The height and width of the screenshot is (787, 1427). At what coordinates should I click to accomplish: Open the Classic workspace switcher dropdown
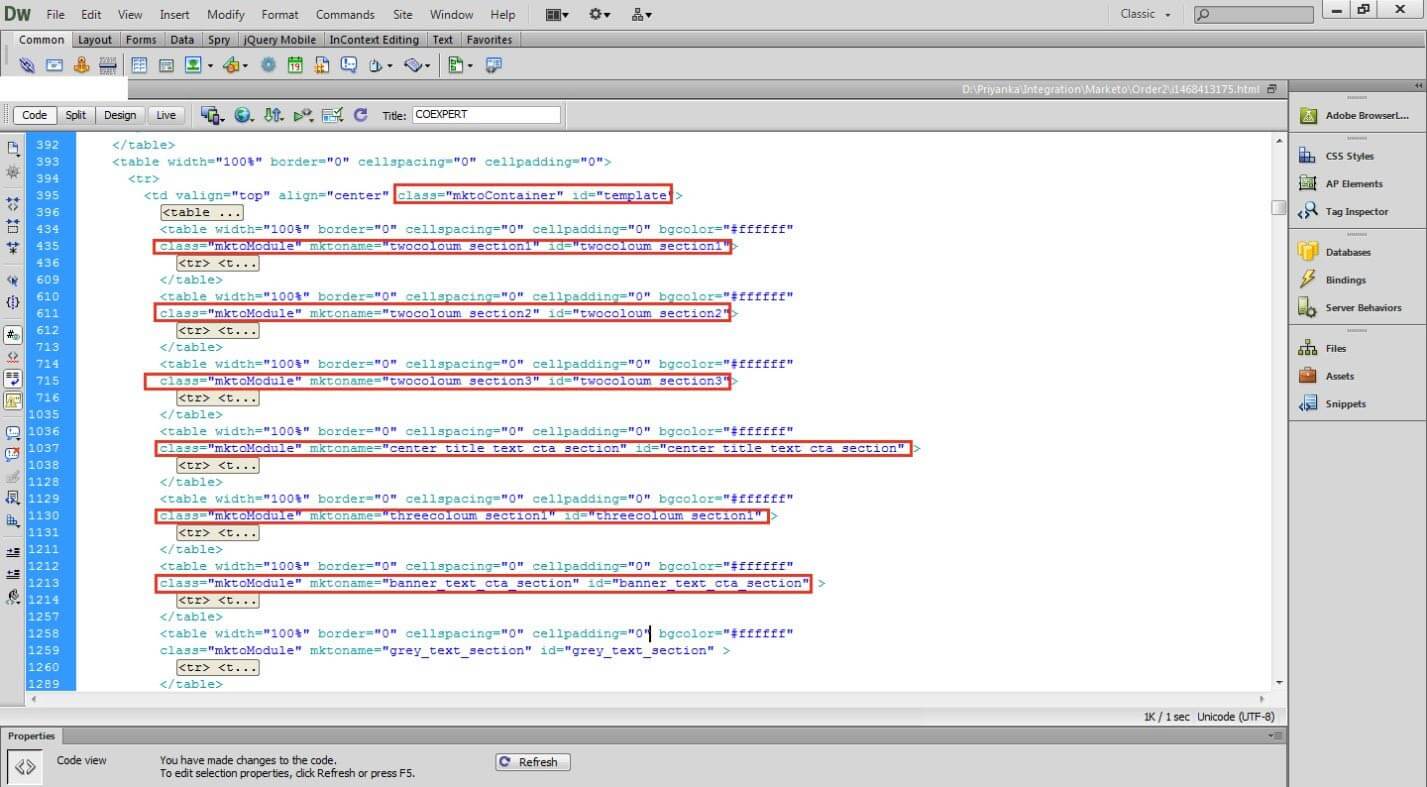[x=1145, y=14]
